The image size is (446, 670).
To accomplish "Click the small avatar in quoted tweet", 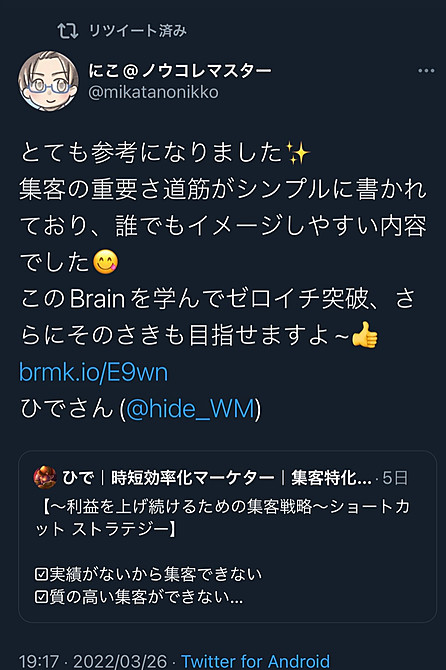I will pyautogui.click(x=45, y=477).
